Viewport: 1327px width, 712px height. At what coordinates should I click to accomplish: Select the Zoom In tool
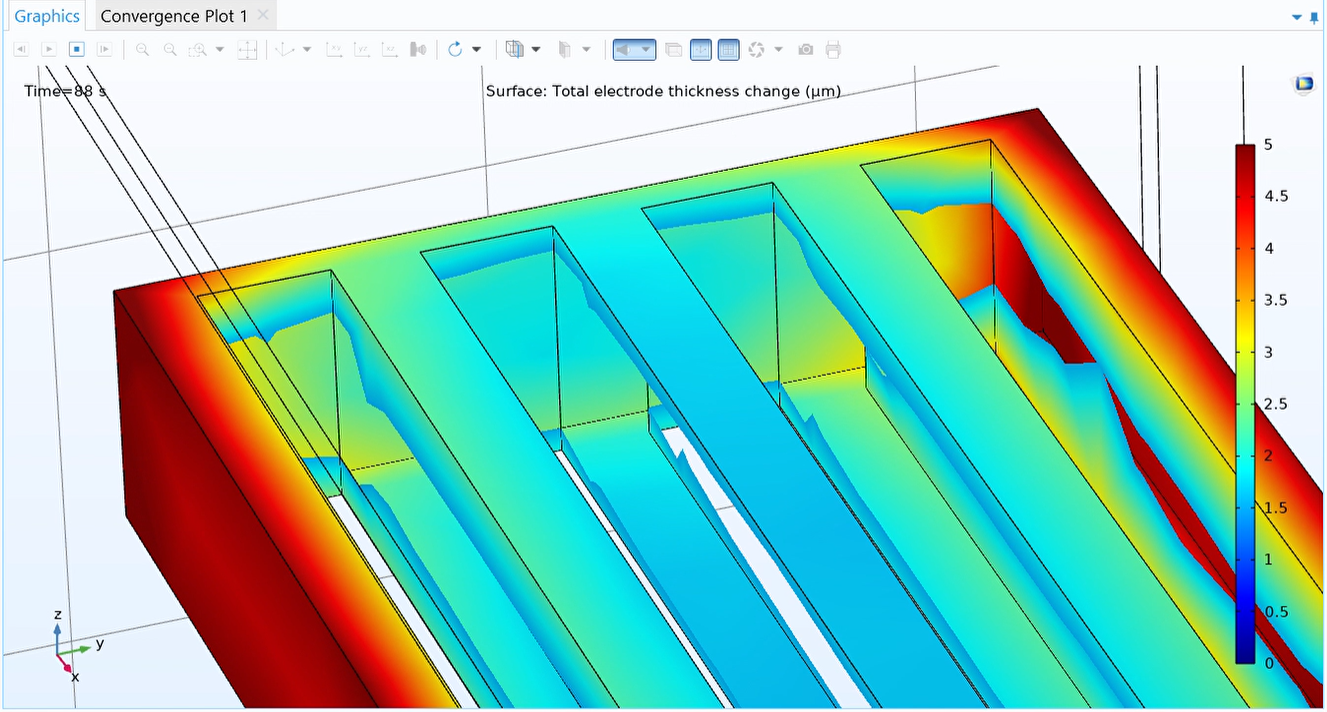[x=141, y=49]
